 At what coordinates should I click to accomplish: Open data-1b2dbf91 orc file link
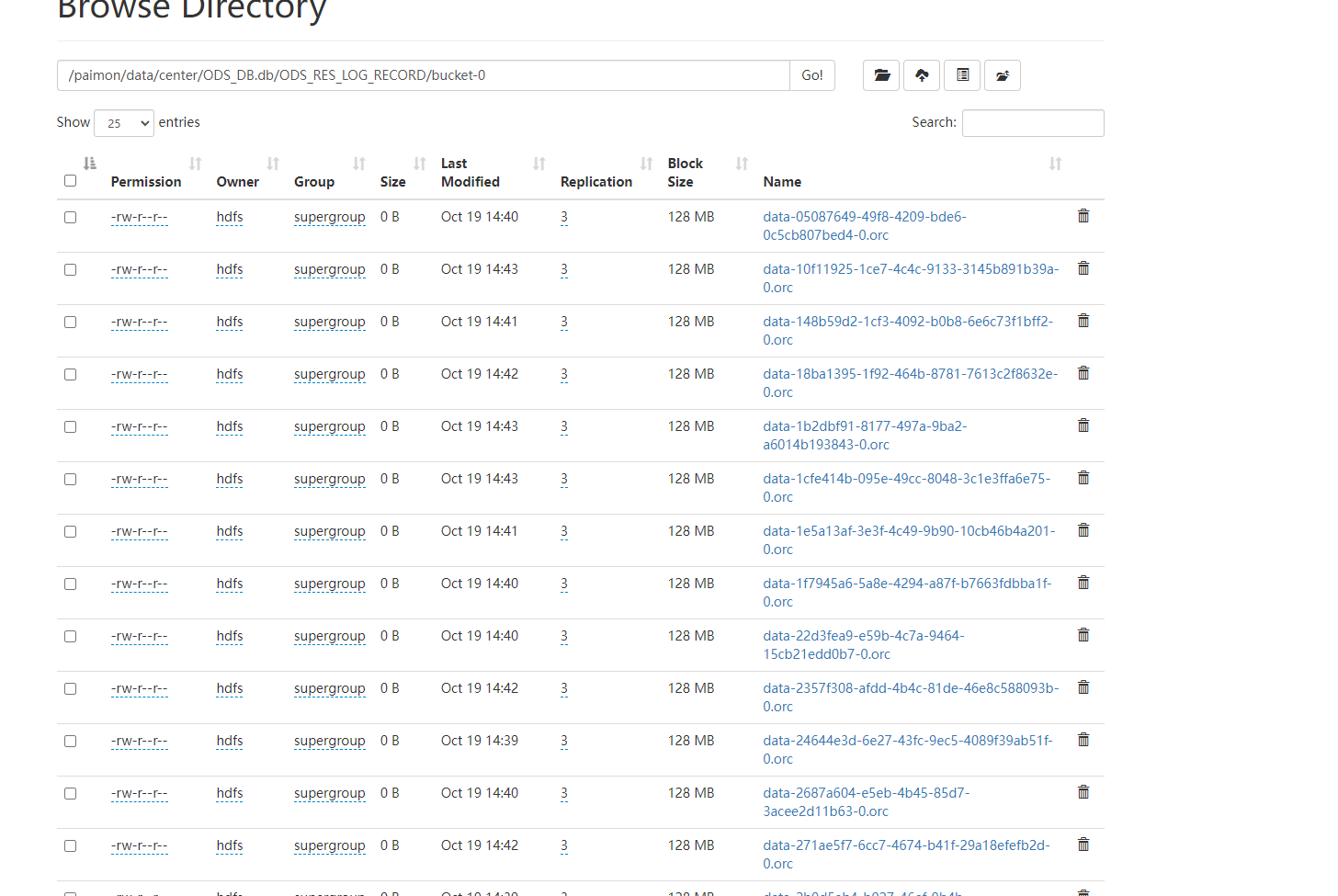click(x=865, y=436)
